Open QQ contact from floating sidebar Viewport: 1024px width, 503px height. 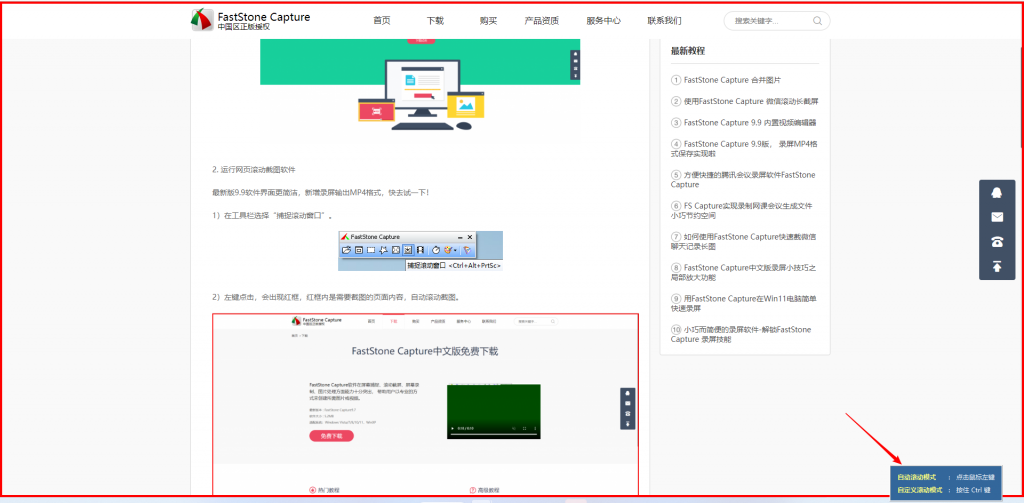point(997,193)
